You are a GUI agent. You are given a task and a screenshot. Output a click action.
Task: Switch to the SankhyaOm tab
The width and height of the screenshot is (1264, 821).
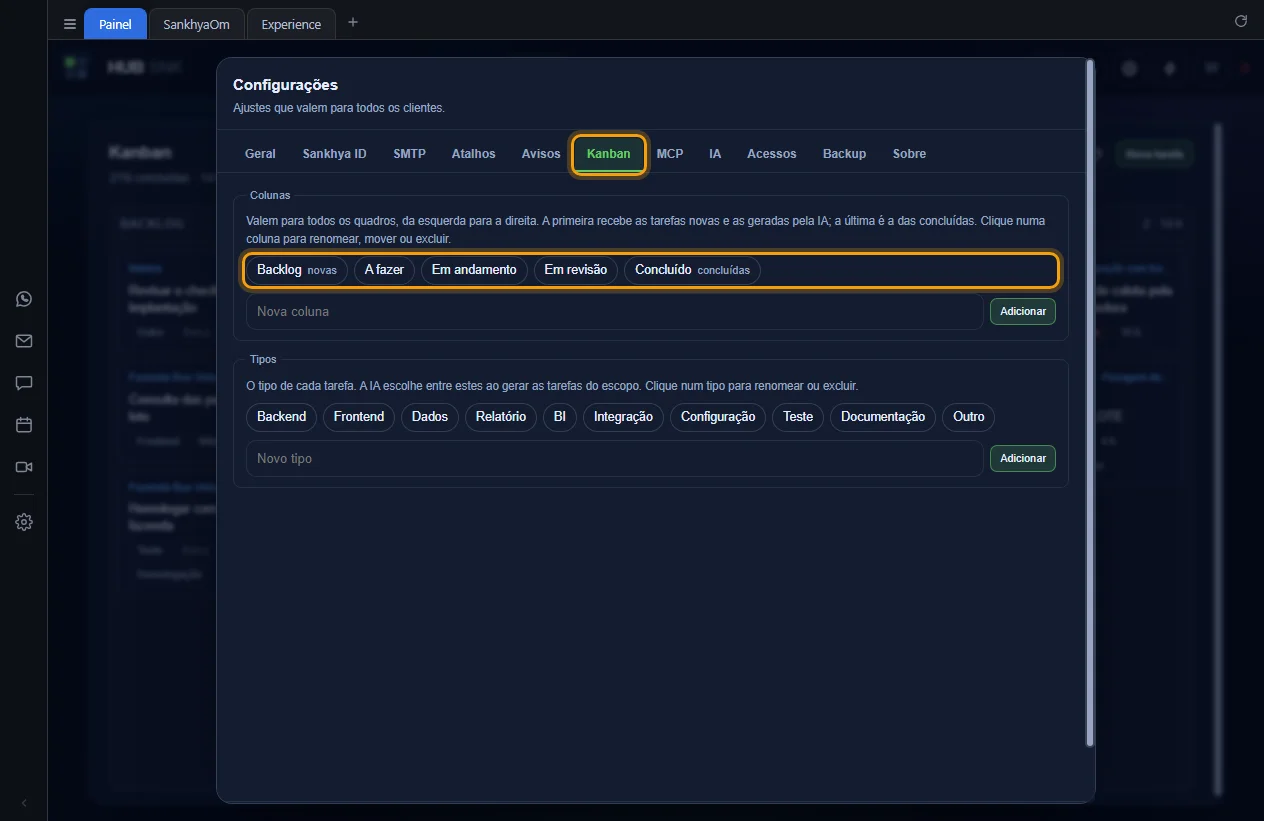[197, 24]
